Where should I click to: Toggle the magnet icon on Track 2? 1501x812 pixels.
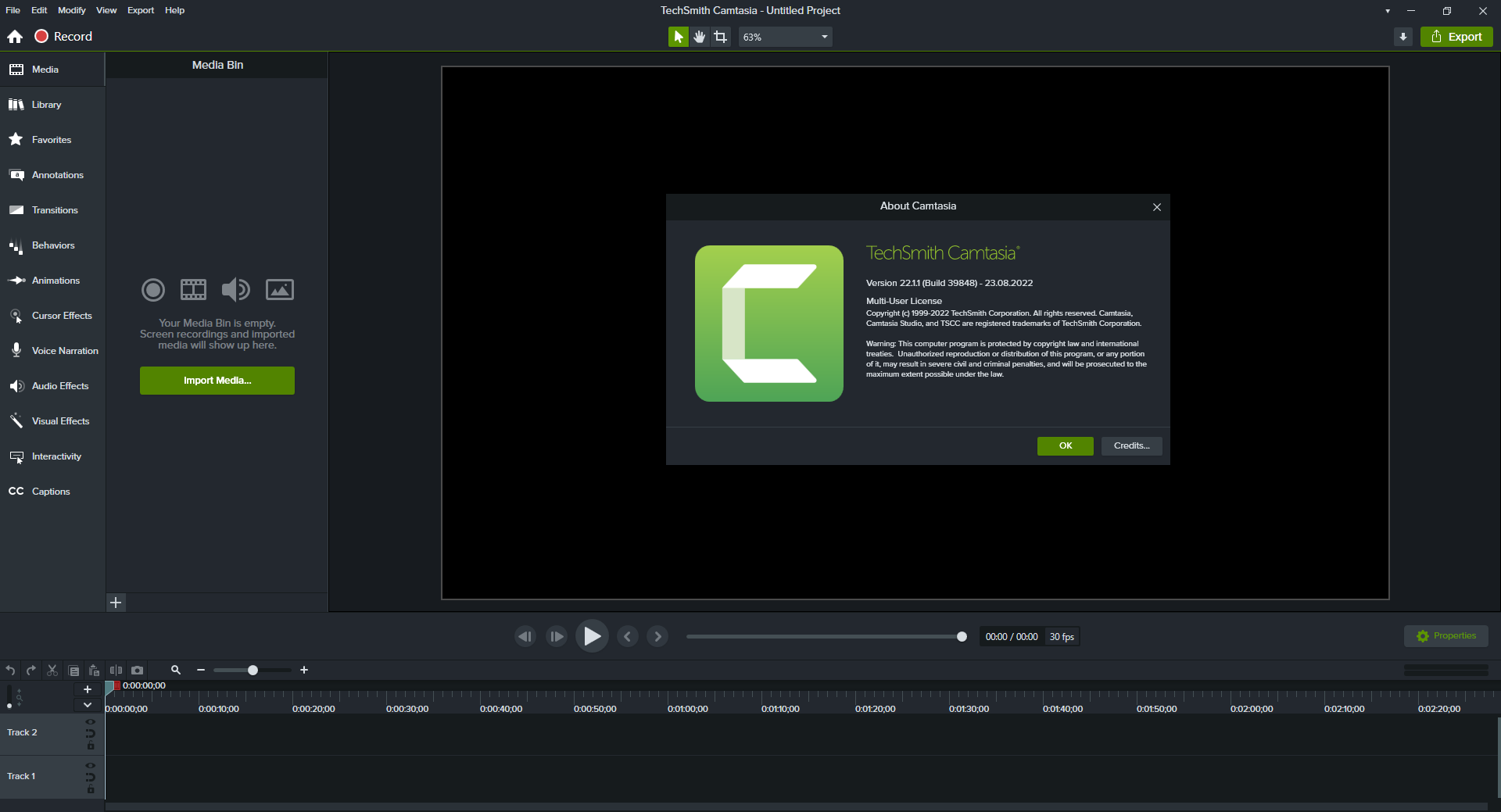pyautogui.click(x=91, y=733)
